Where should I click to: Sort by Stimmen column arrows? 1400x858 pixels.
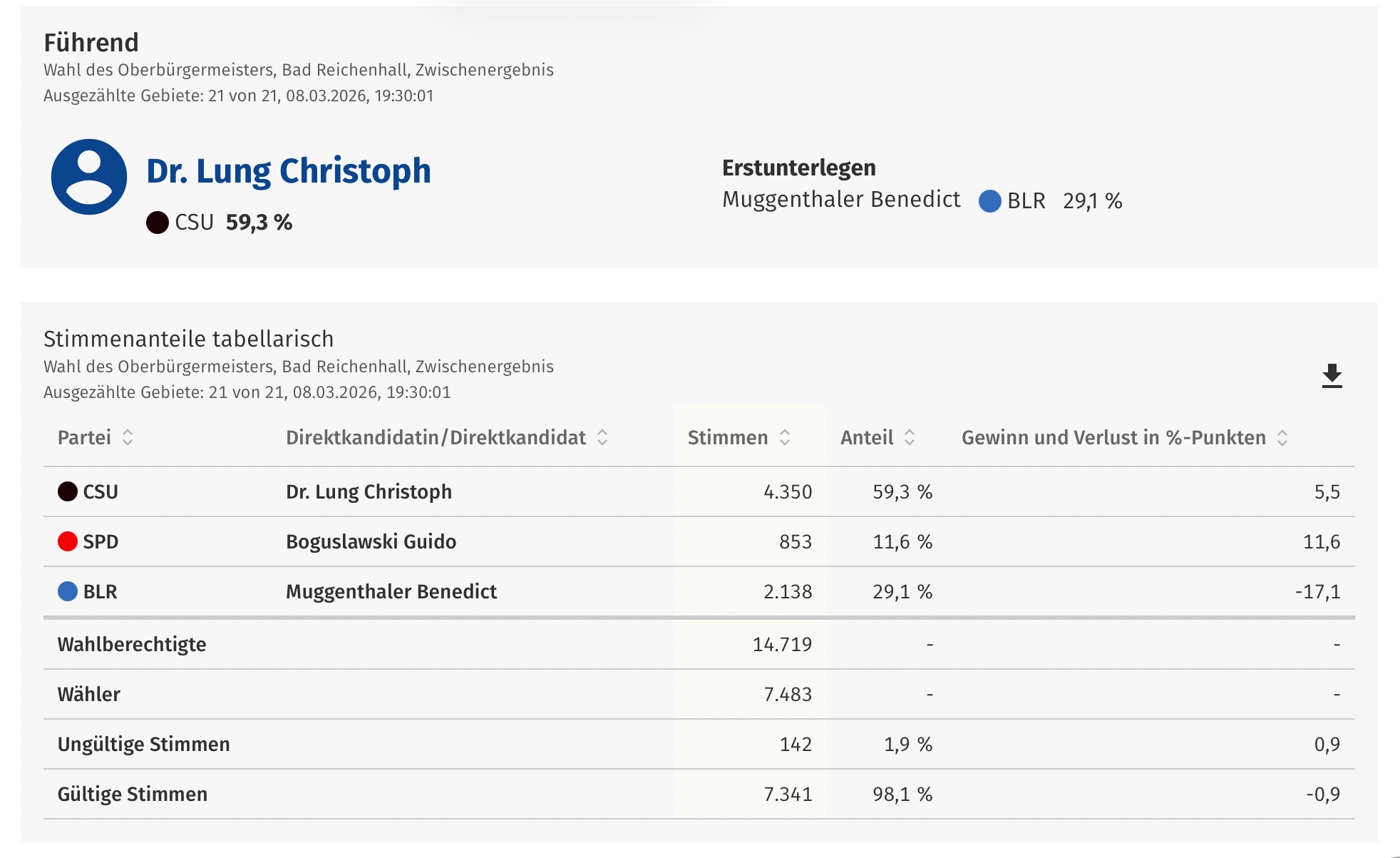(785, 437)
